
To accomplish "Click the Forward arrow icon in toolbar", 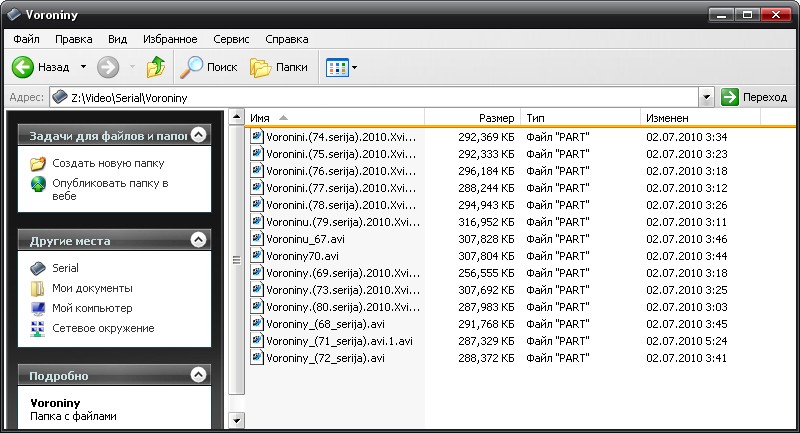I will (x=108, y=67).
